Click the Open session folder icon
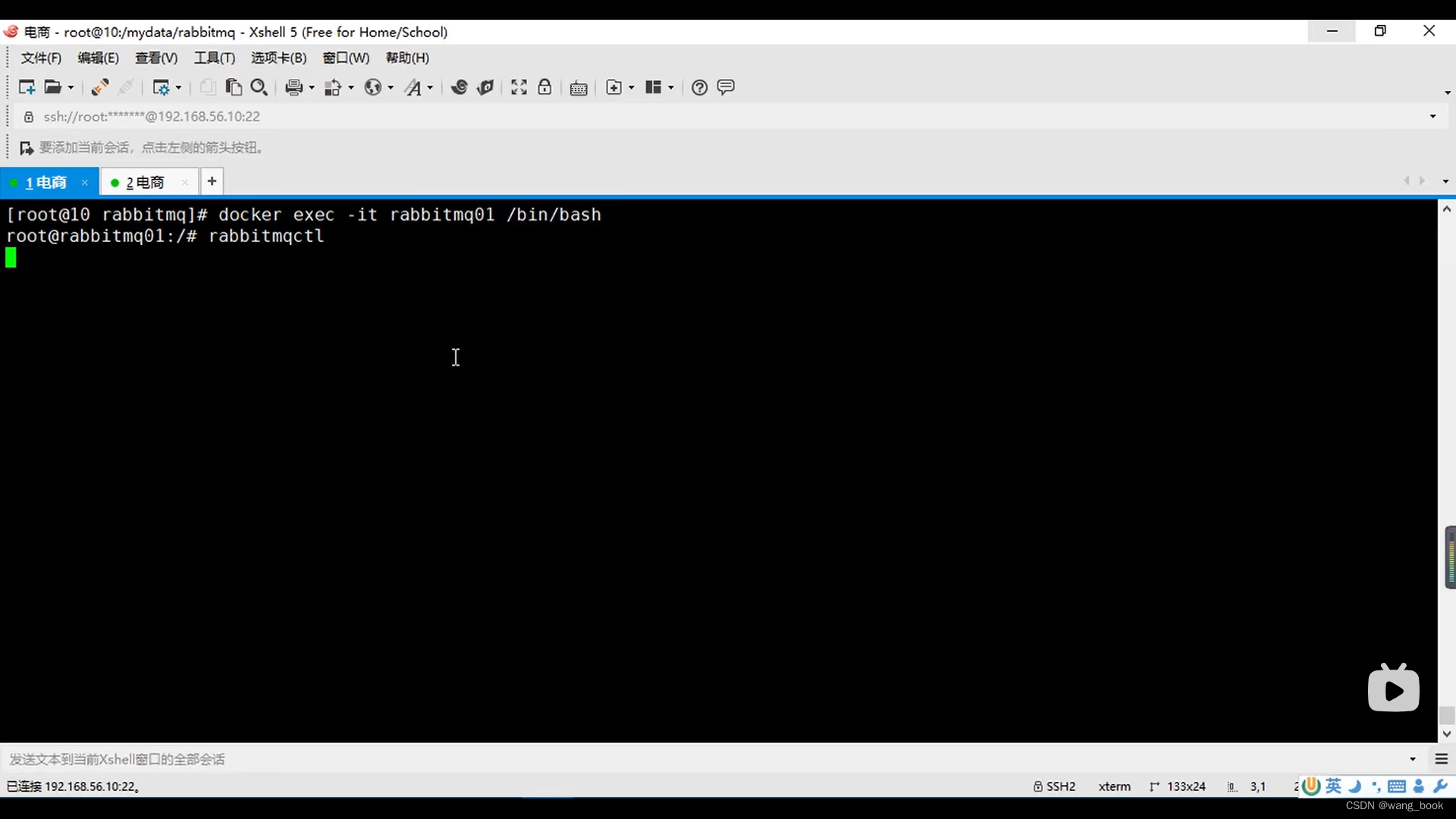 pyautogui.click(x=52, y=87)
